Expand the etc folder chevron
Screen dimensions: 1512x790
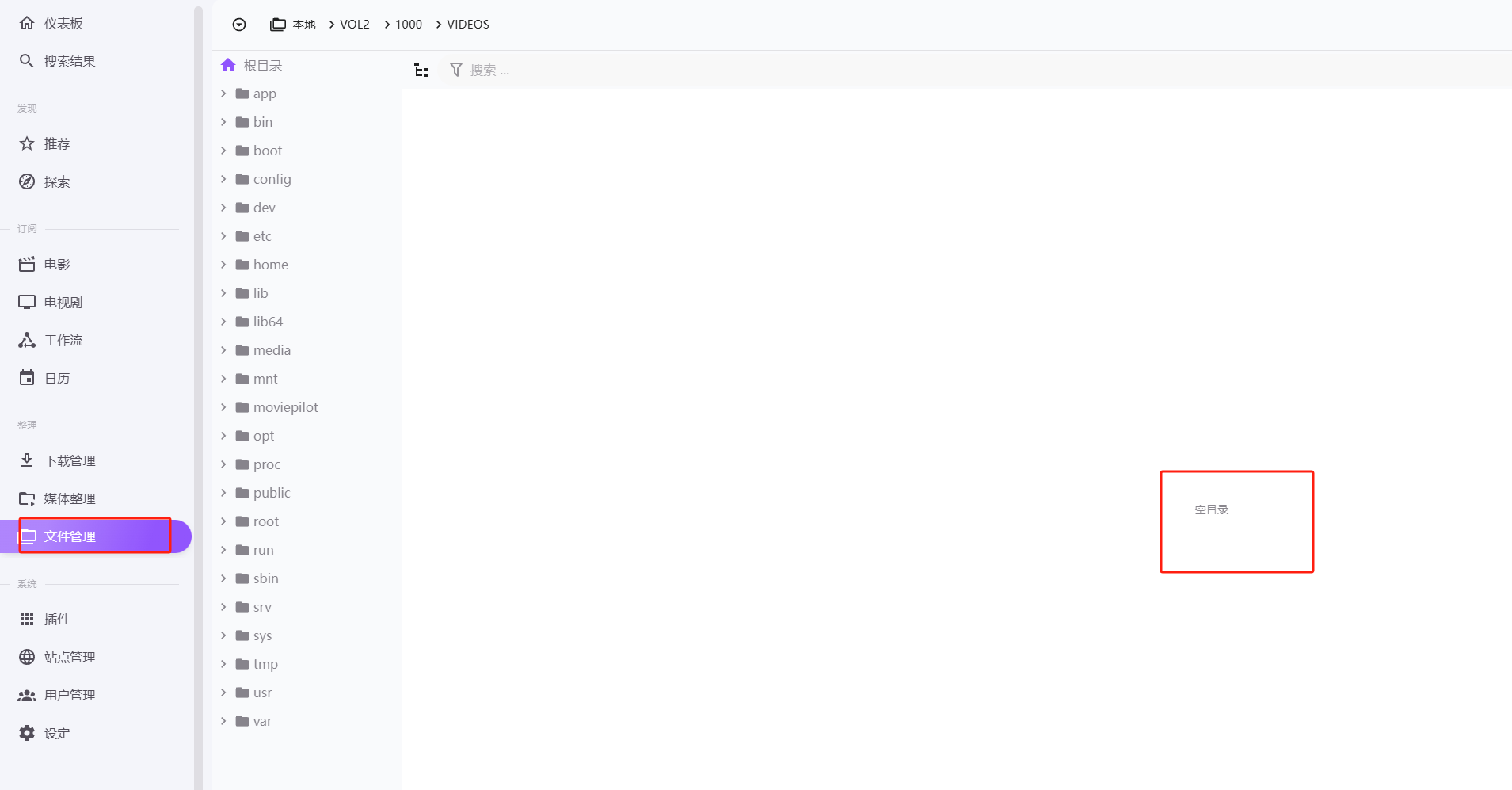pyautogui.click(x=223, y=236)
